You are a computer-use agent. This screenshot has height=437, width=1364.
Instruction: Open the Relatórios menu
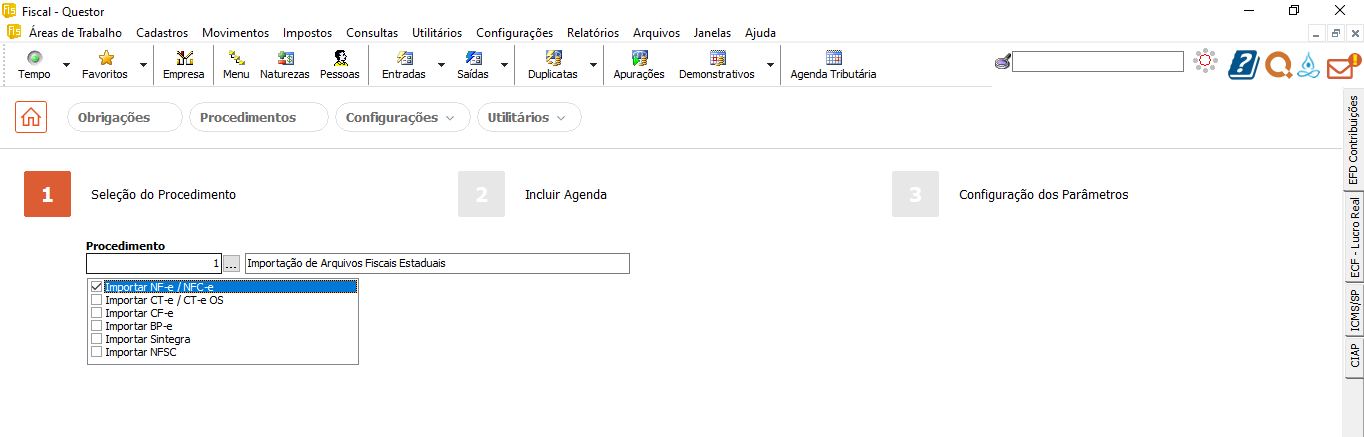593,32
